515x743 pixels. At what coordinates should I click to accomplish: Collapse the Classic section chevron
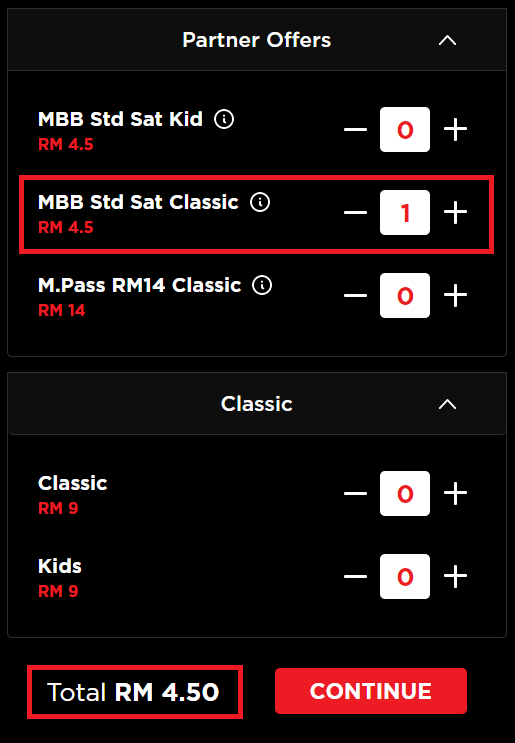447,404
